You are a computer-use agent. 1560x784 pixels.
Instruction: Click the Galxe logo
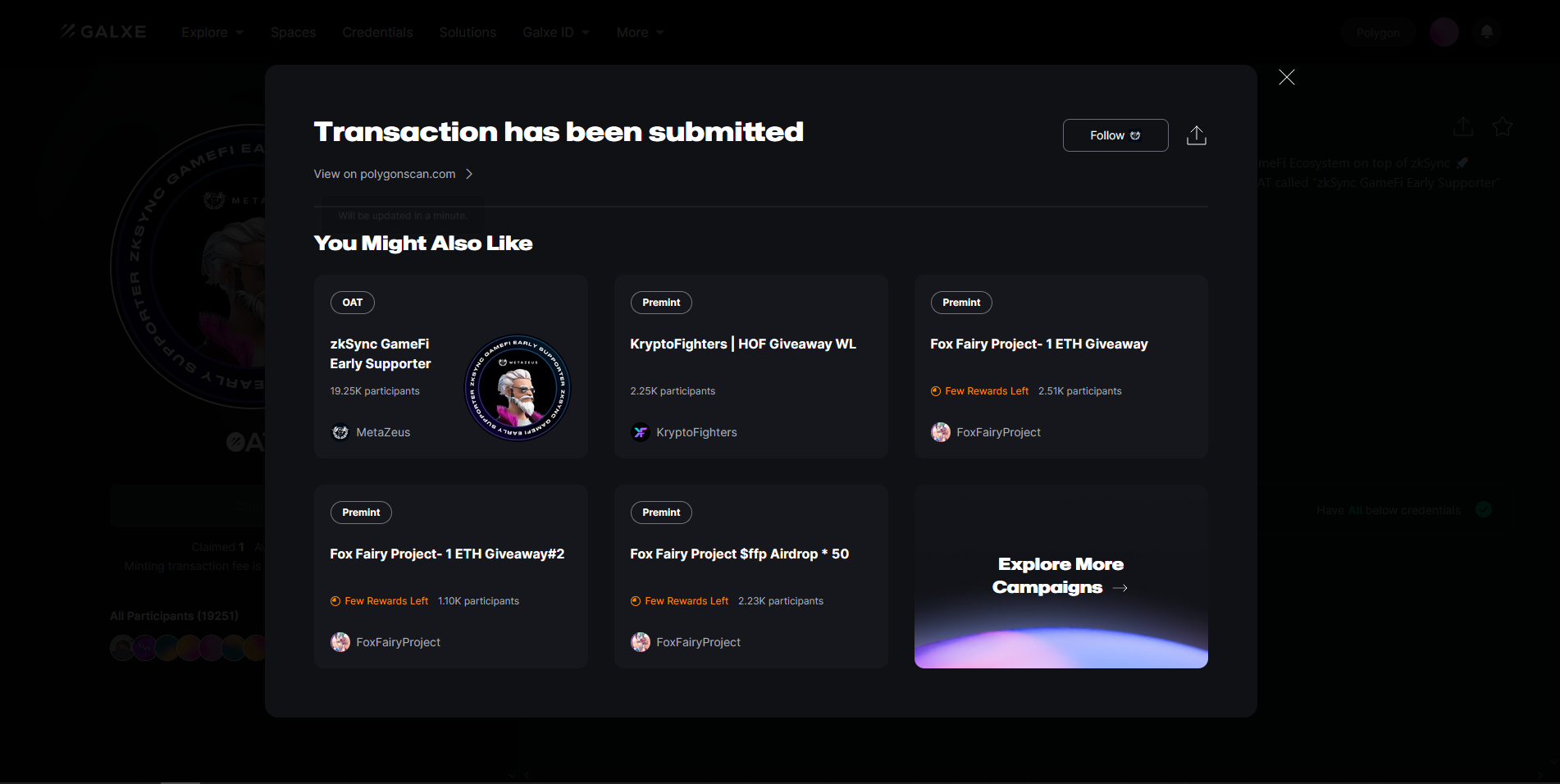point(103,32)
